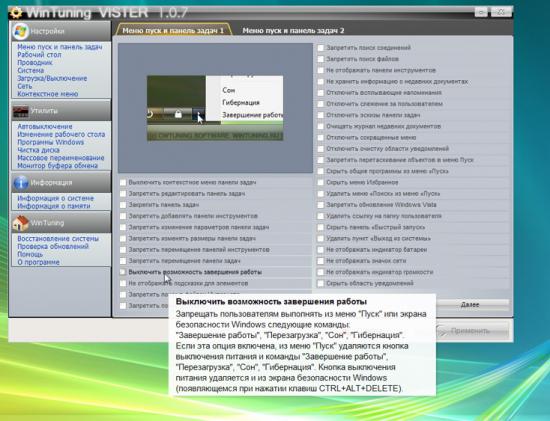The width and height of the screenshot is (550, 421).
Task: Toggle Отключить сокращенные меню
Action: pyautogui.click(x=321, y=138)
